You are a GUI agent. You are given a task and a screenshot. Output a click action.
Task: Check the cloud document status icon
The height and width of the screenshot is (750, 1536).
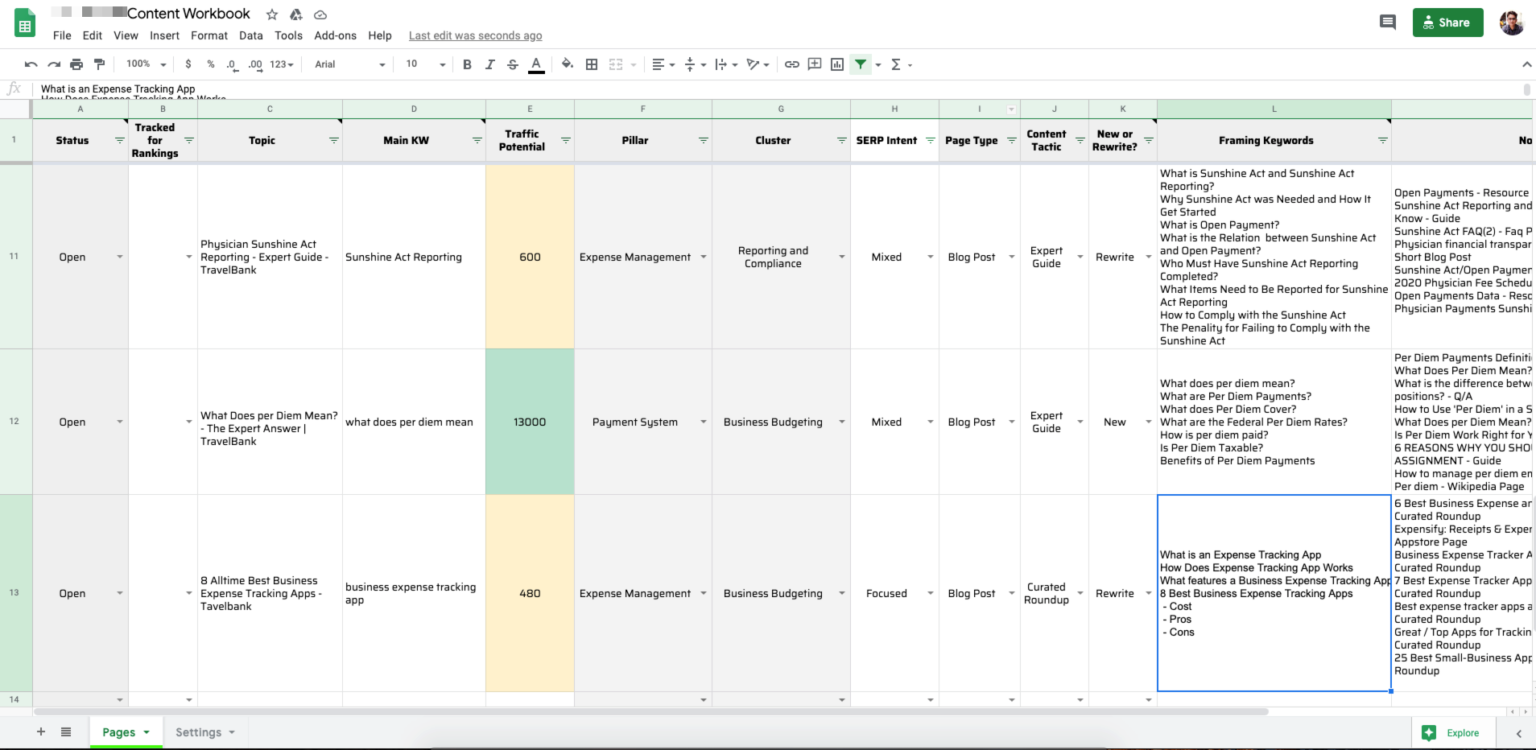[x=320, y=15]
